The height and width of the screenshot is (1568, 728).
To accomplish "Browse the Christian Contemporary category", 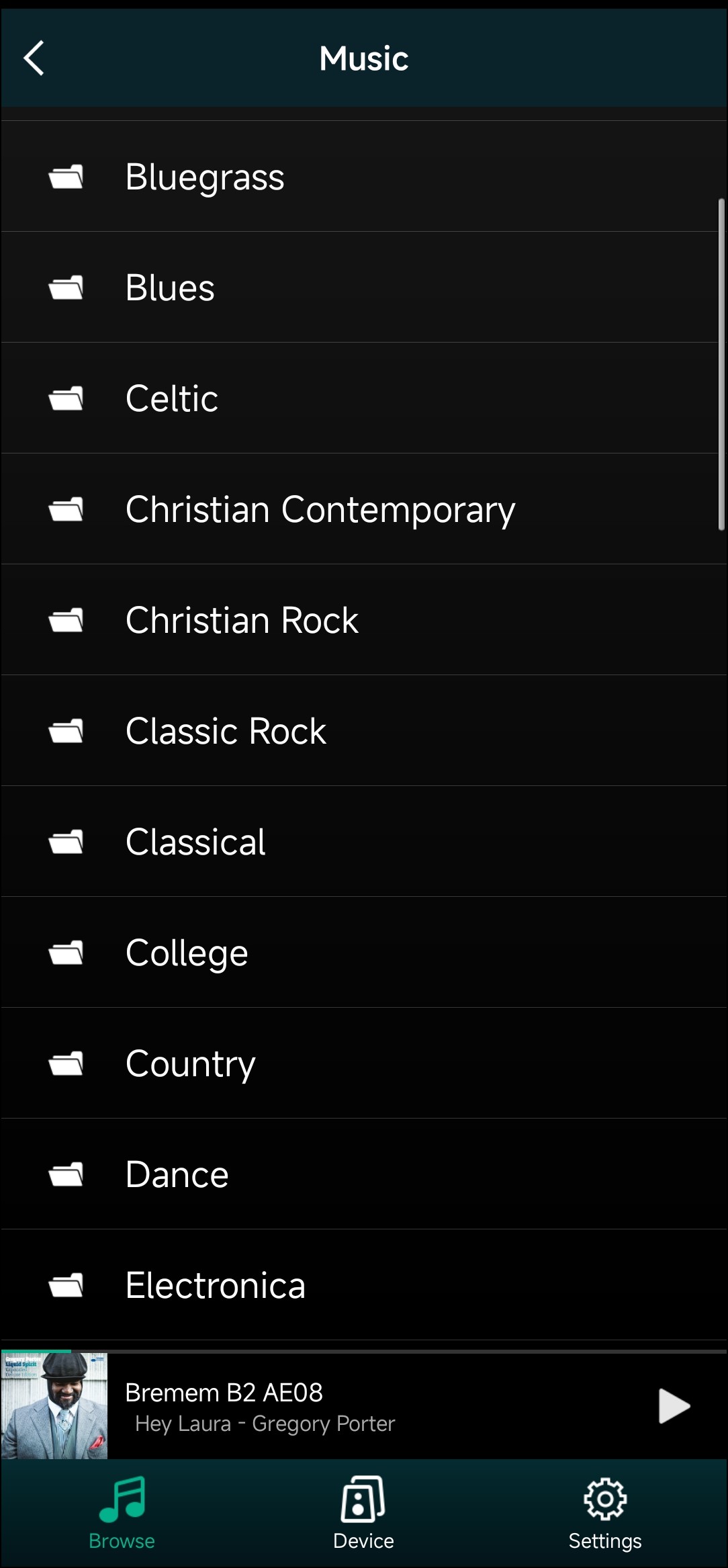I will point(320,509).
